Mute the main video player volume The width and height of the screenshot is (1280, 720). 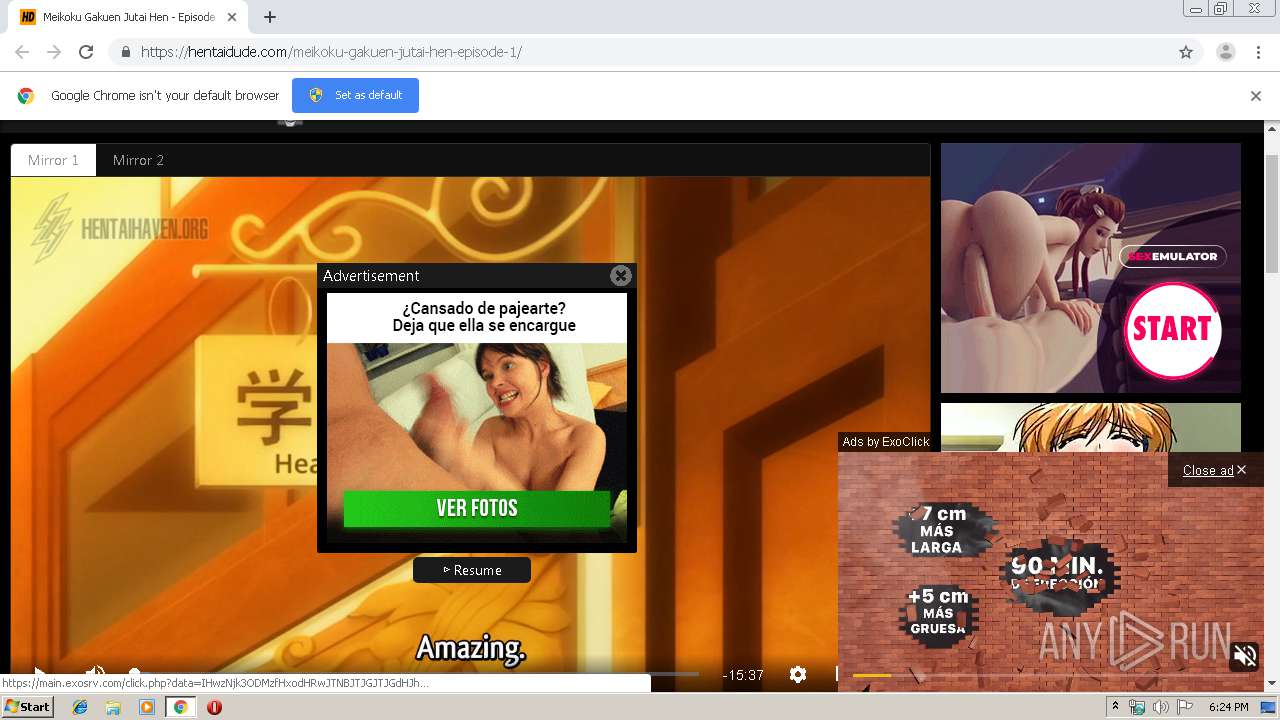[95, 673]
